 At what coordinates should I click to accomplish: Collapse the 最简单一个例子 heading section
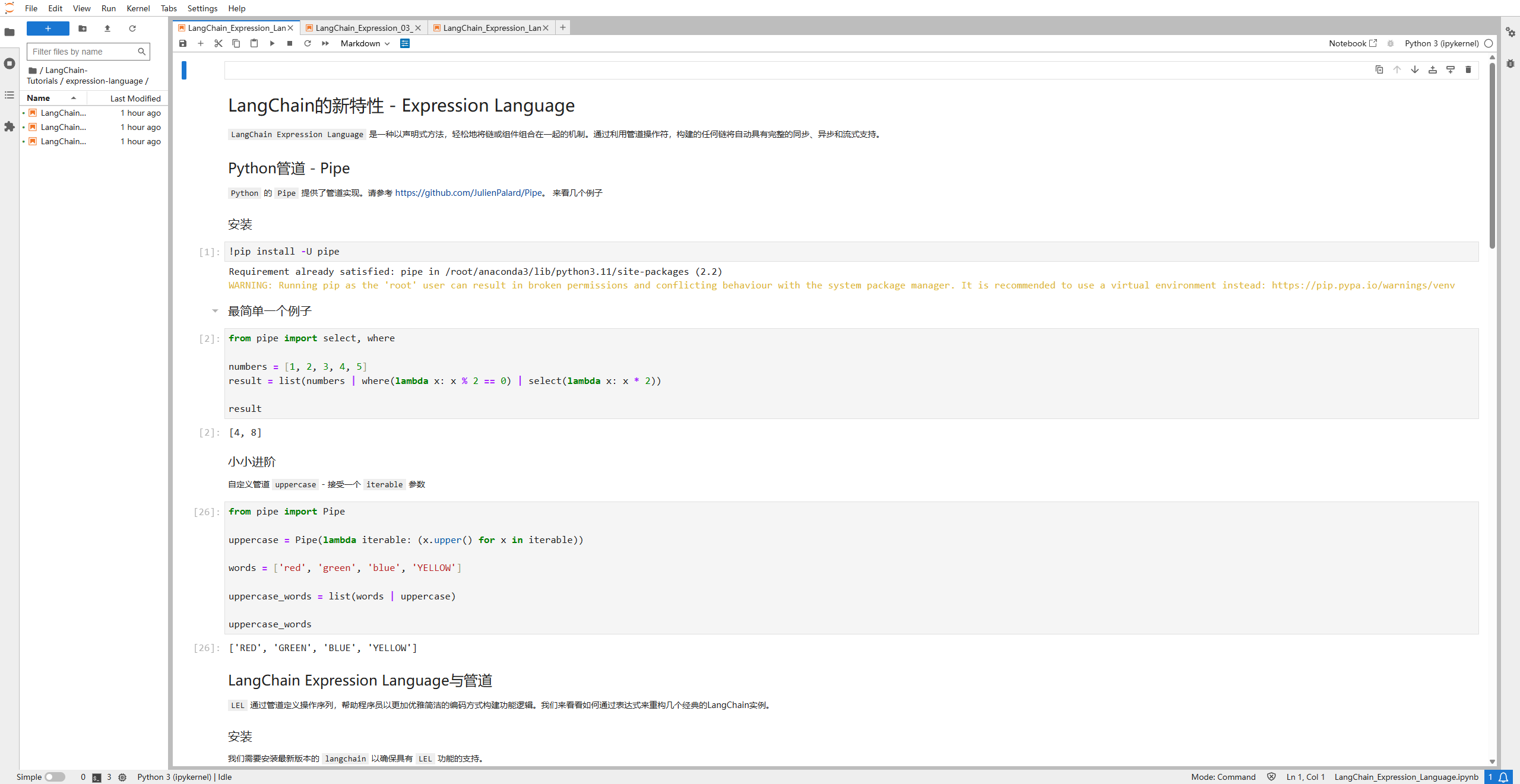coord(215,311)
